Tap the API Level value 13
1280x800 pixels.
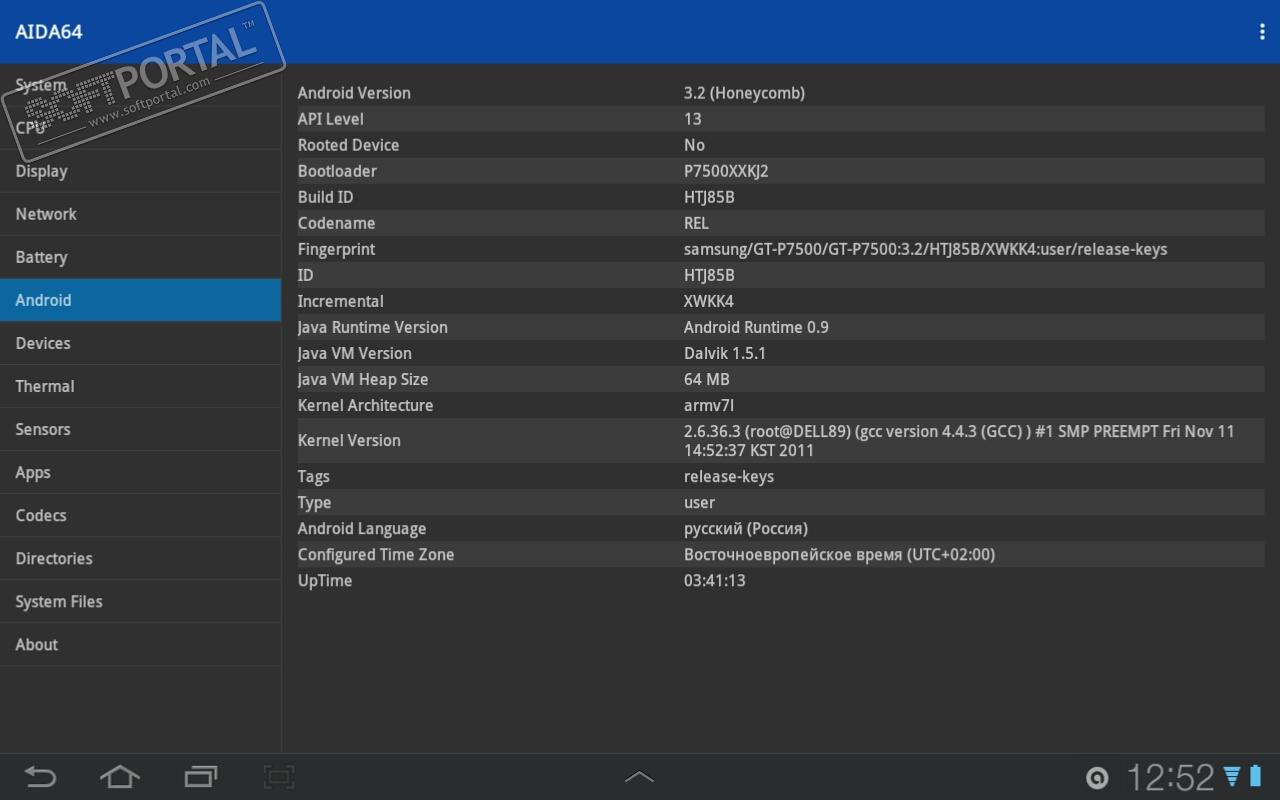point(693,119)
